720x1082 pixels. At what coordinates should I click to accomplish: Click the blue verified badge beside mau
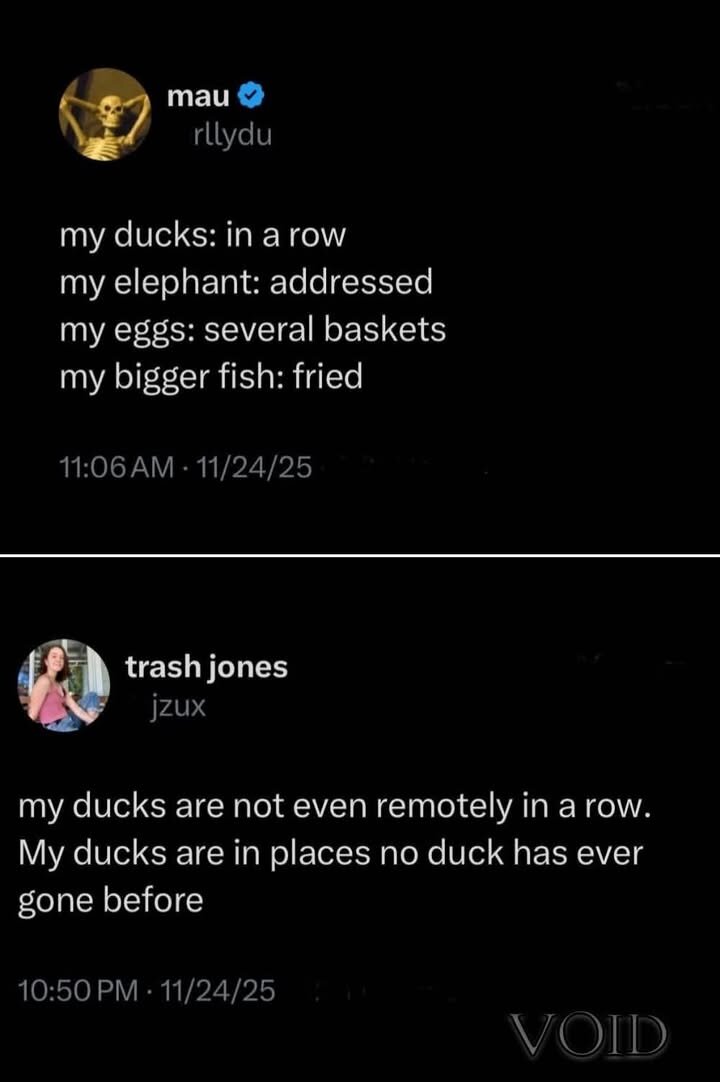(254, 97)
